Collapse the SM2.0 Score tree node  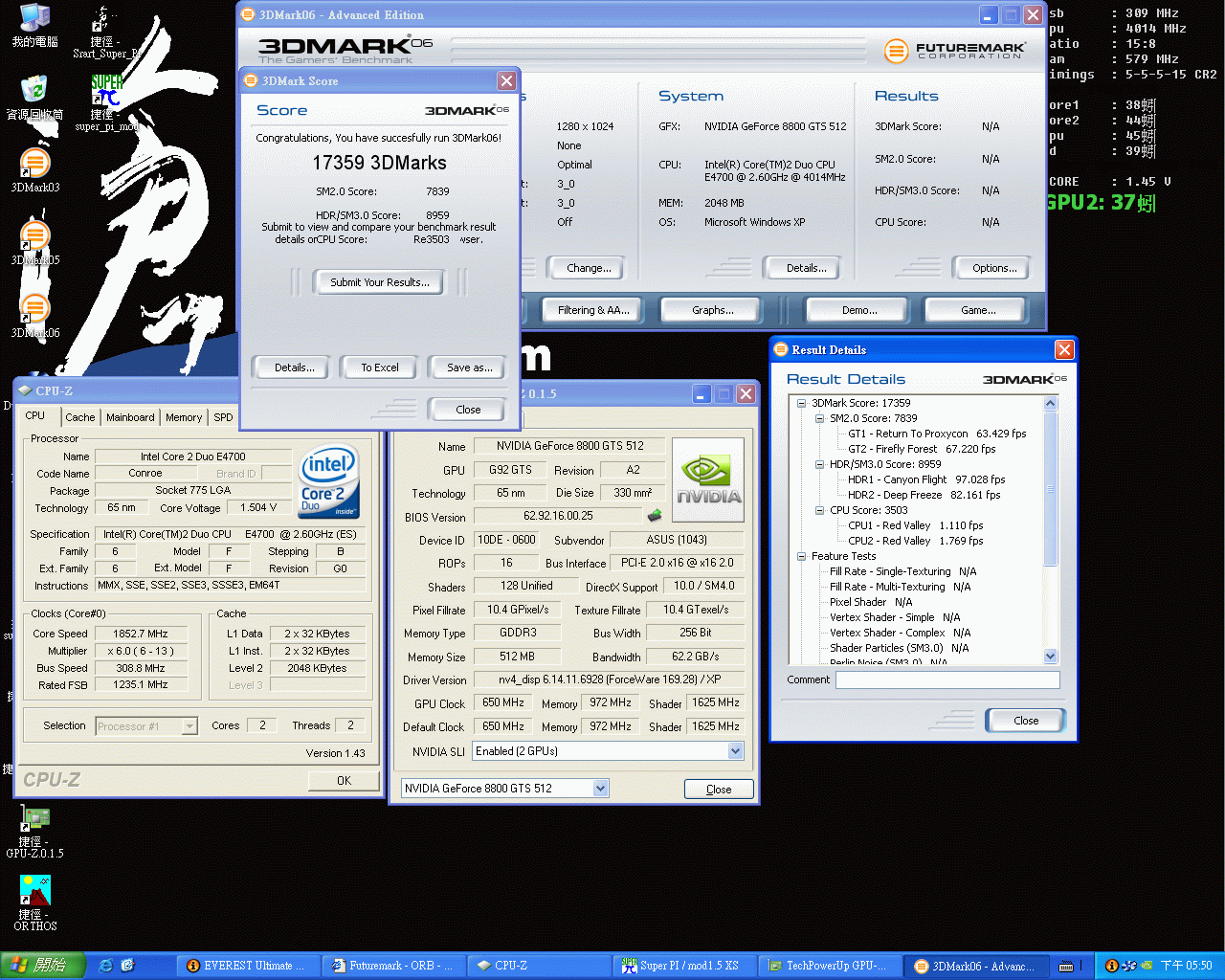click(819, 418)
